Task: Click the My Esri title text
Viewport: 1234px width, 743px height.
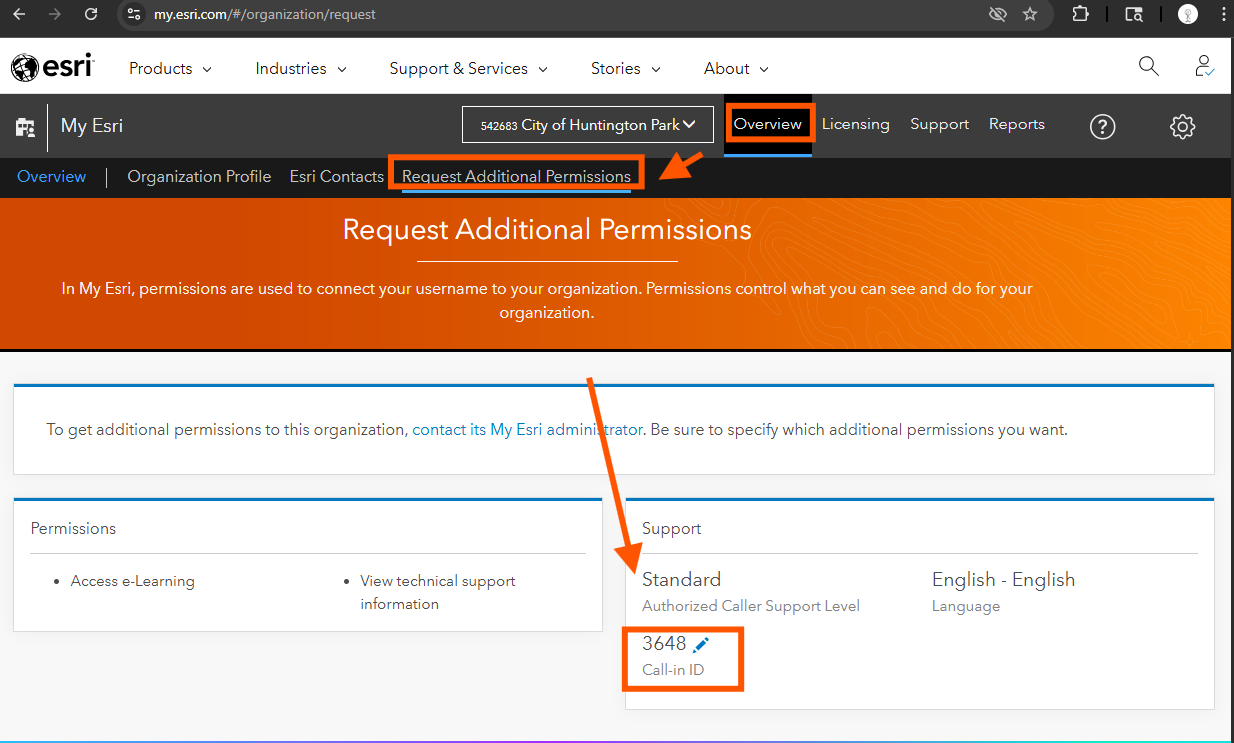Action: tap(92, 126)
